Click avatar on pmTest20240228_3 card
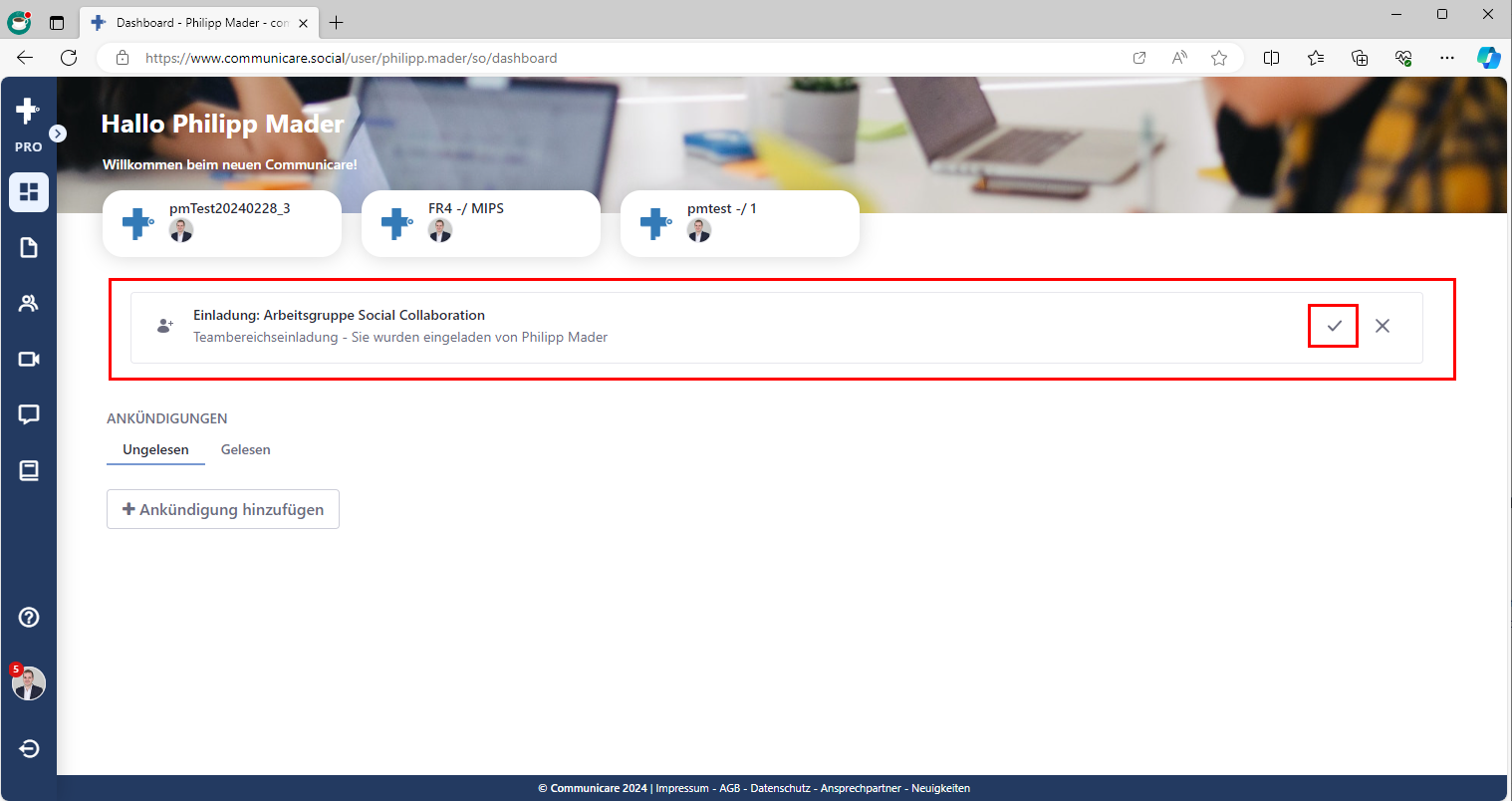 (x=181, y=230)
